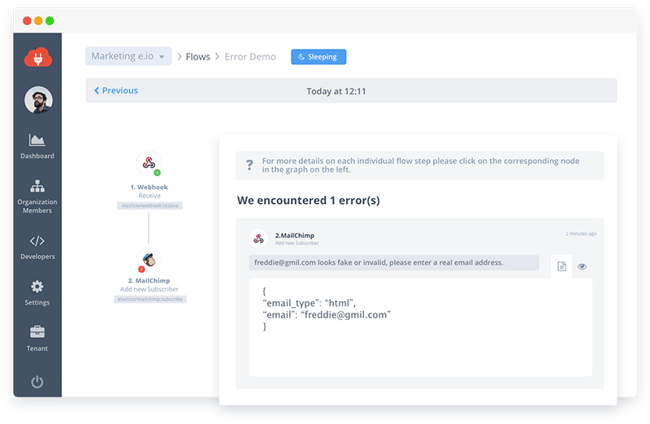Toggle the eye view icon

(582, 267)
